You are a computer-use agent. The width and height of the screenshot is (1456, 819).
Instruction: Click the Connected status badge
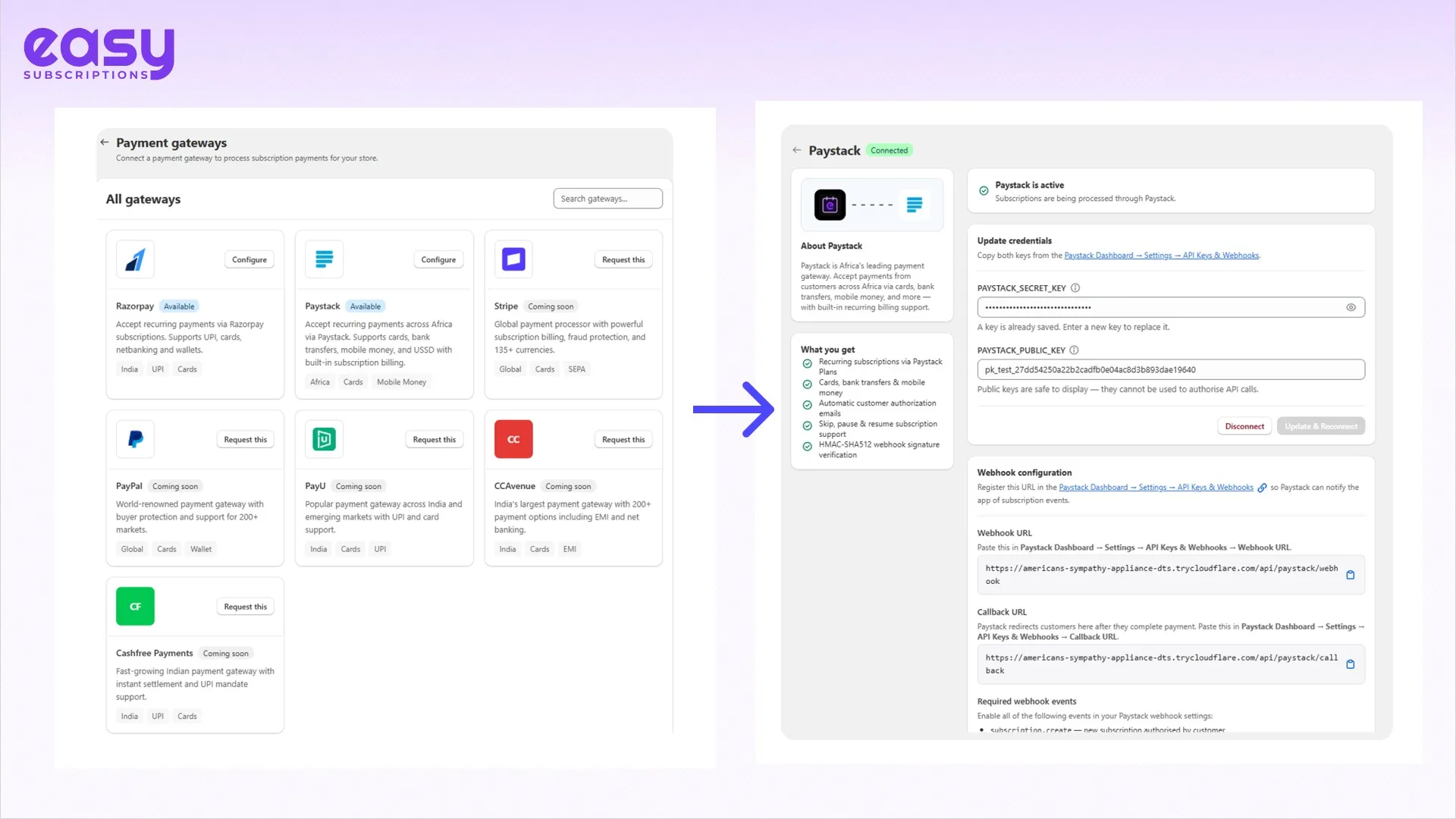[x=889, y=150]
